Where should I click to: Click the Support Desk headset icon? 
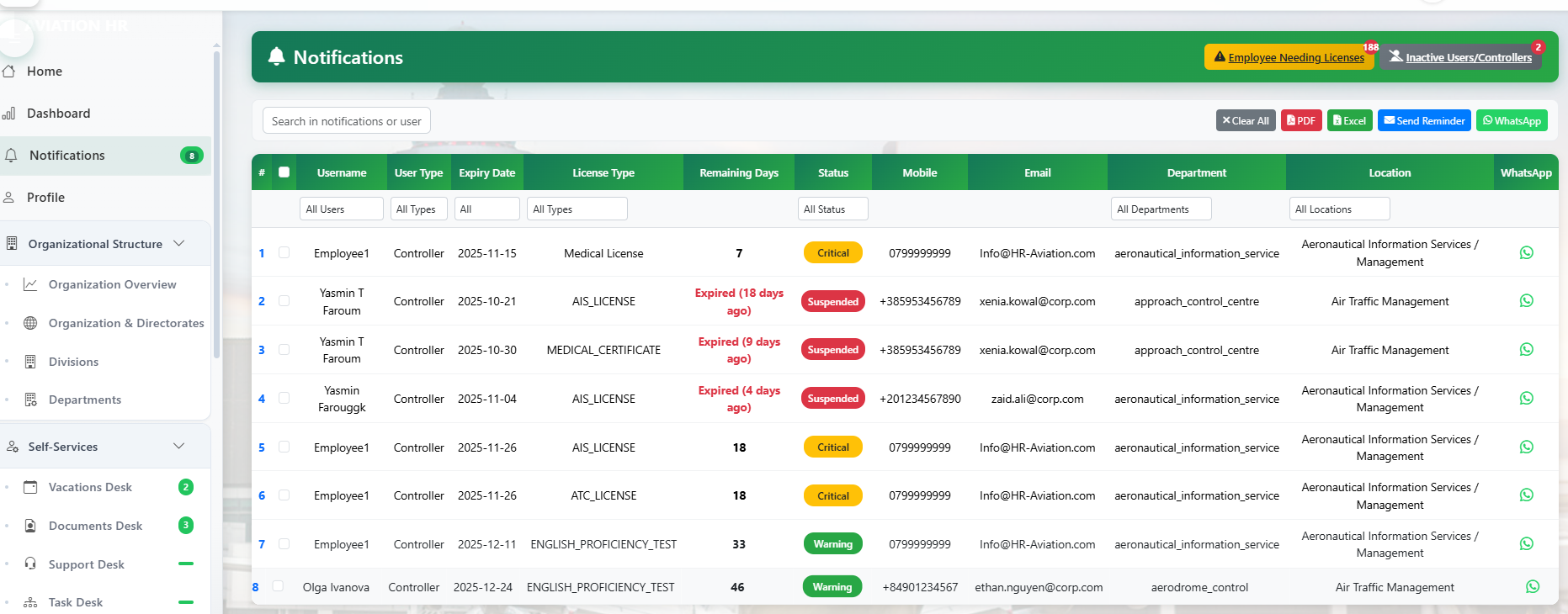pos(30,564)
